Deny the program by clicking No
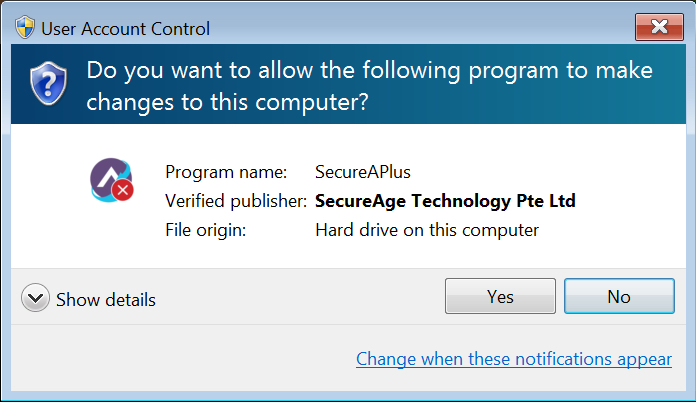The width and height of the screenshot is (696, 402). (x=619, y=296)
